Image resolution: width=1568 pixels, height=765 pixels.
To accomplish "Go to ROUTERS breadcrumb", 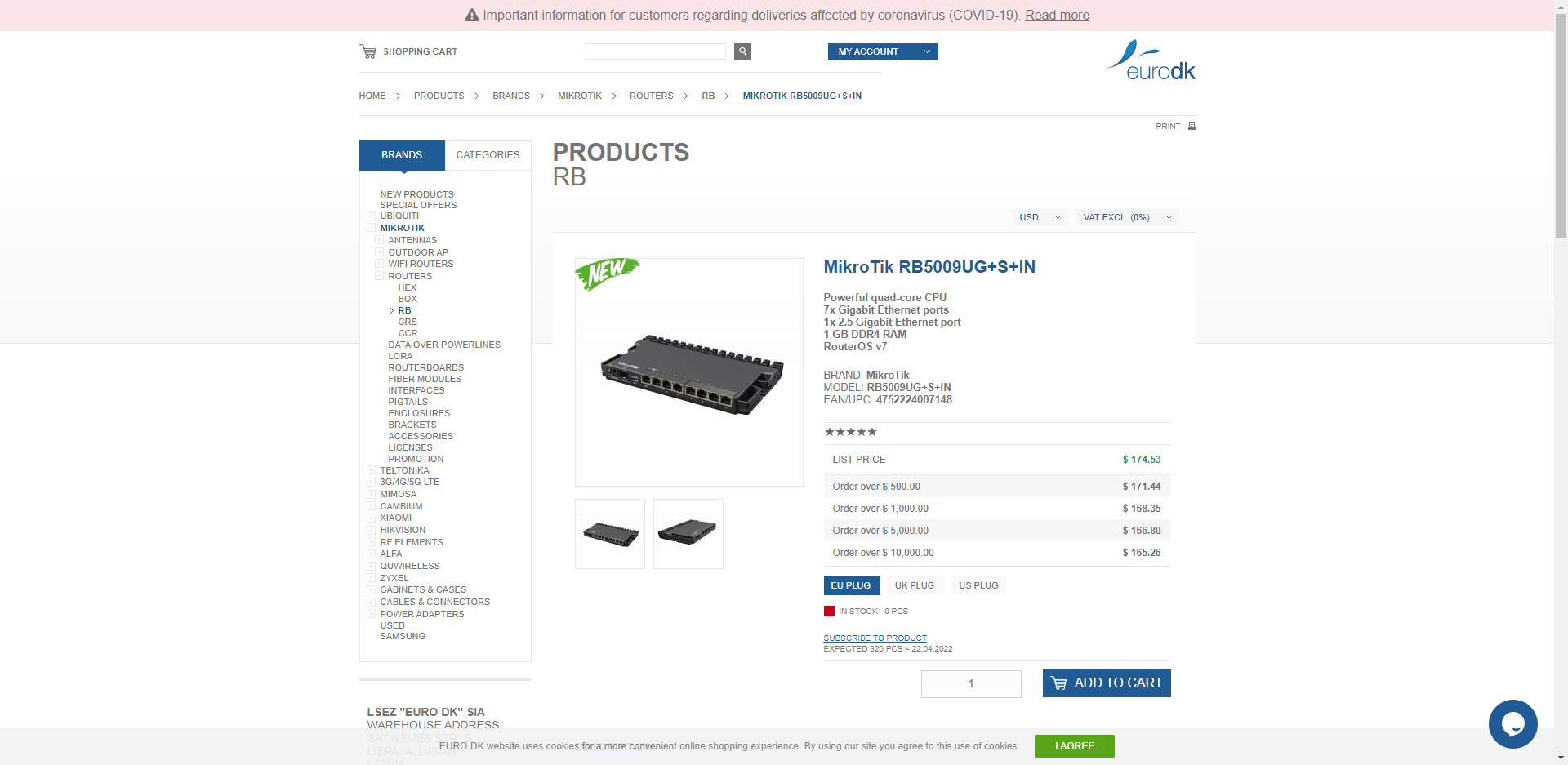I will coord(651,96).
